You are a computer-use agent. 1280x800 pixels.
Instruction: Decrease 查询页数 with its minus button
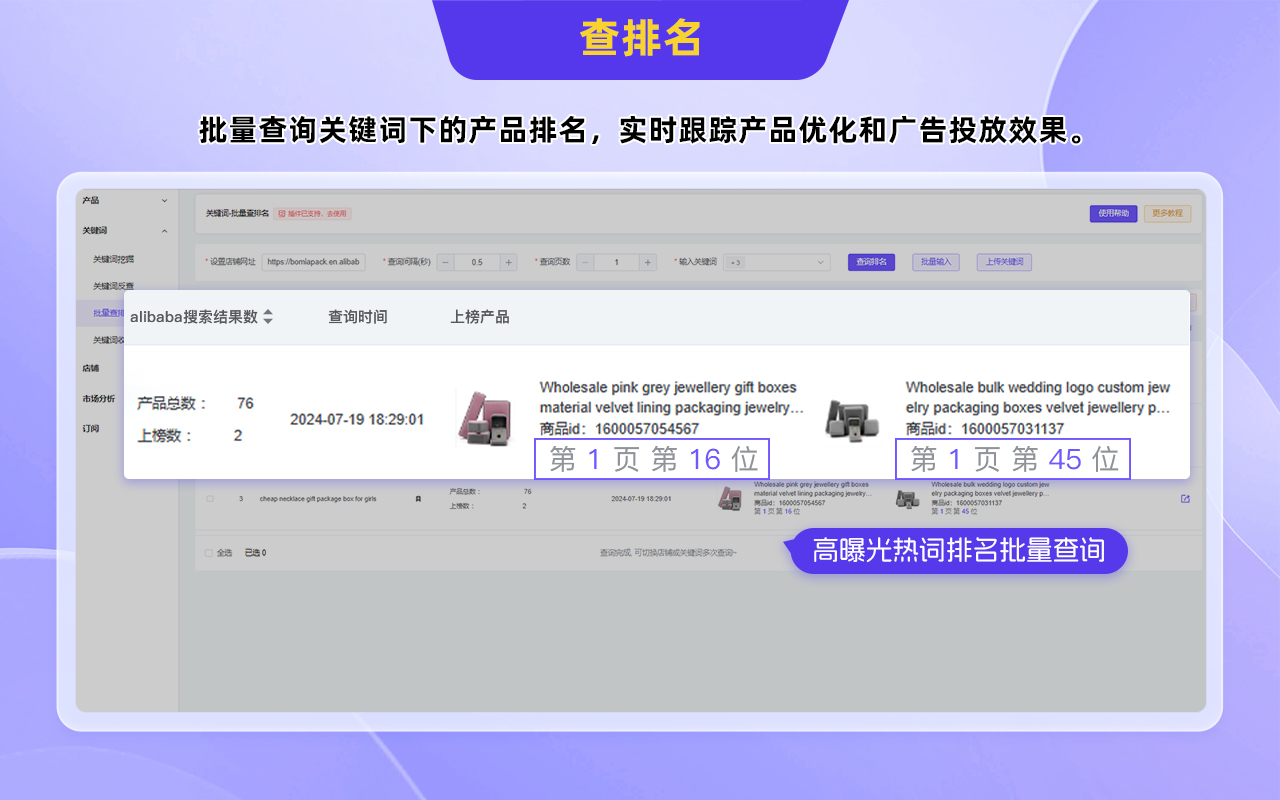[x=587, y=261]
